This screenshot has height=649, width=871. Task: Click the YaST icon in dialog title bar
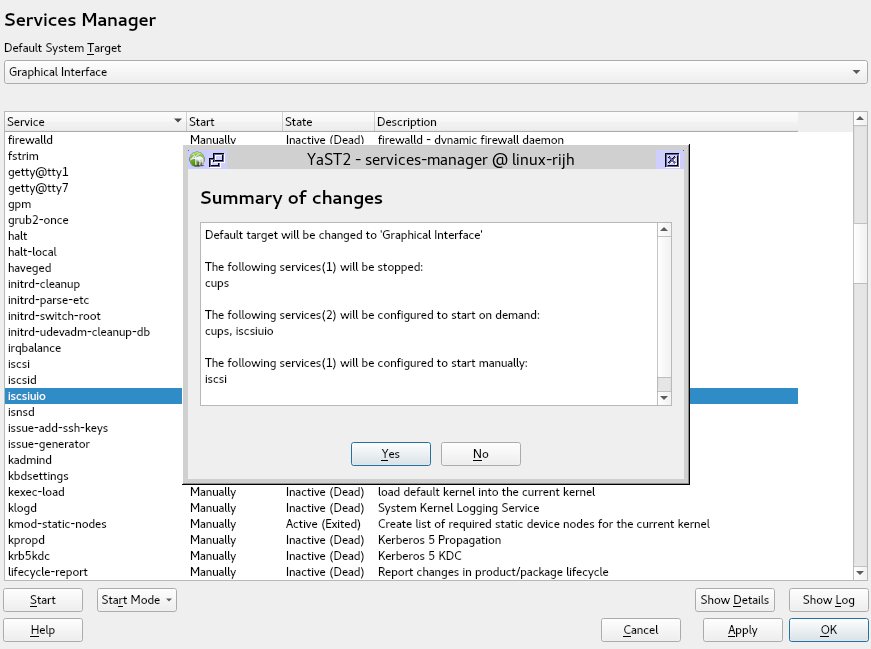click(197, 159)
